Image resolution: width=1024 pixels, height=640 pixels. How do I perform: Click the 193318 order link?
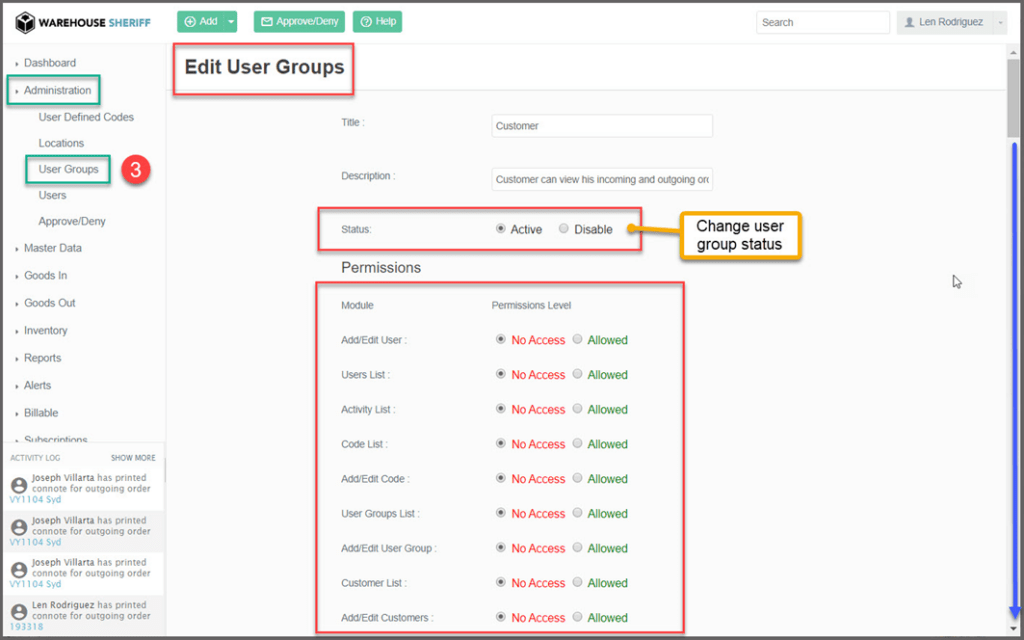[x=25, y=627]
